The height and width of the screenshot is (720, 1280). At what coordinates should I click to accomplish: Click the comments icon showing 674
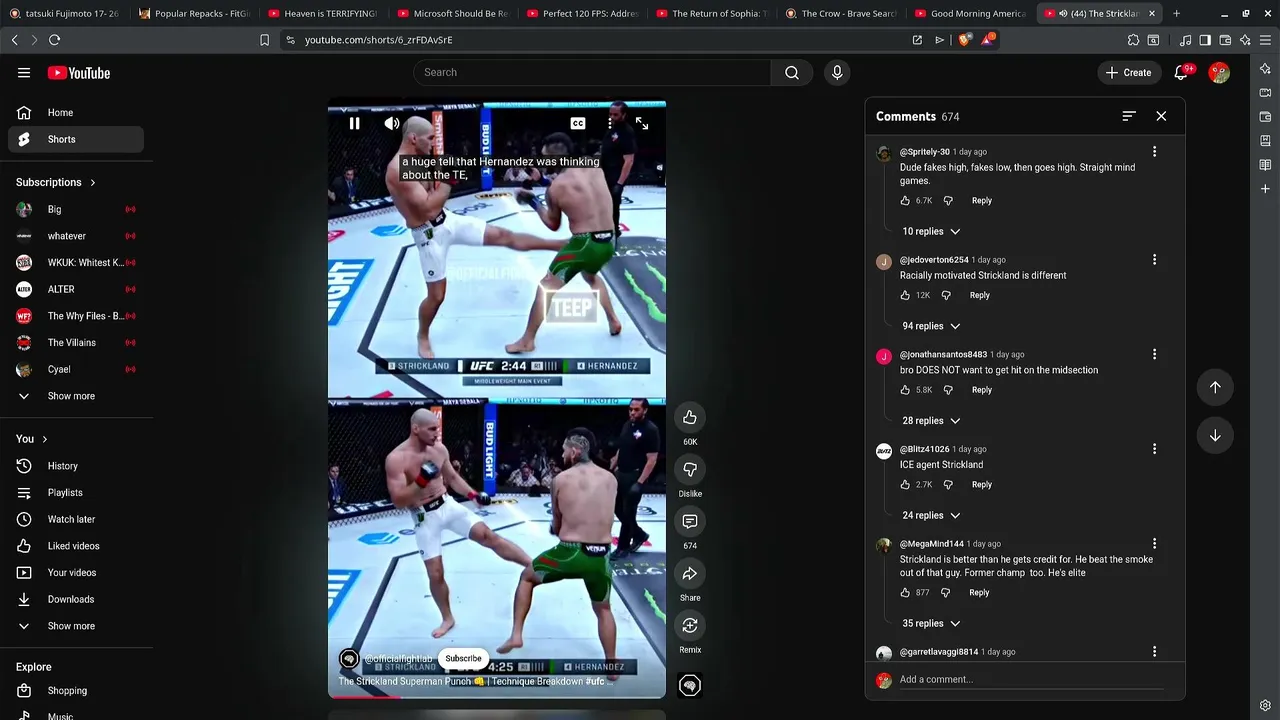690,521
